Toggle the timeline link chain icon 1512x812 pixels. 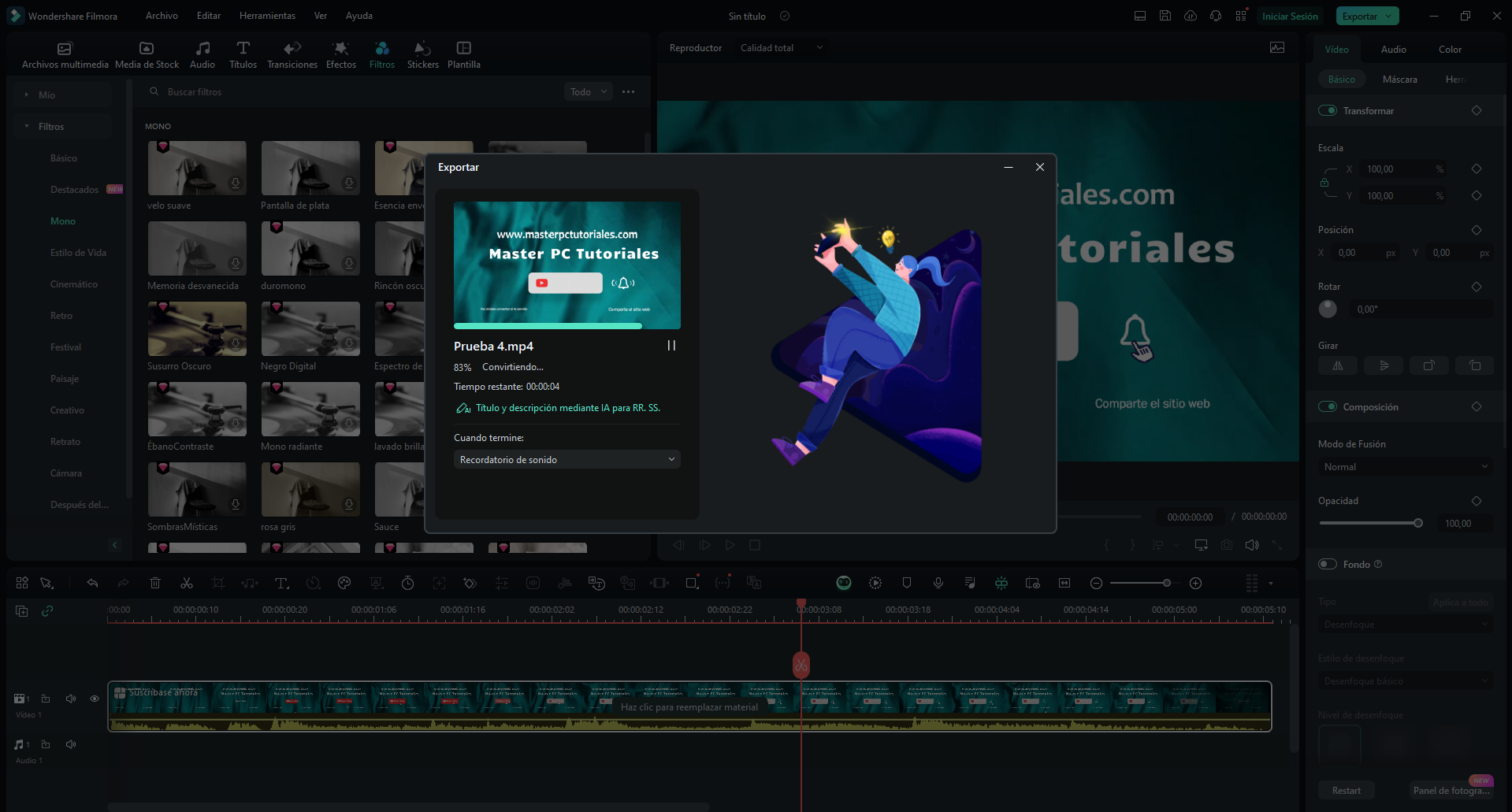(47, 611)
